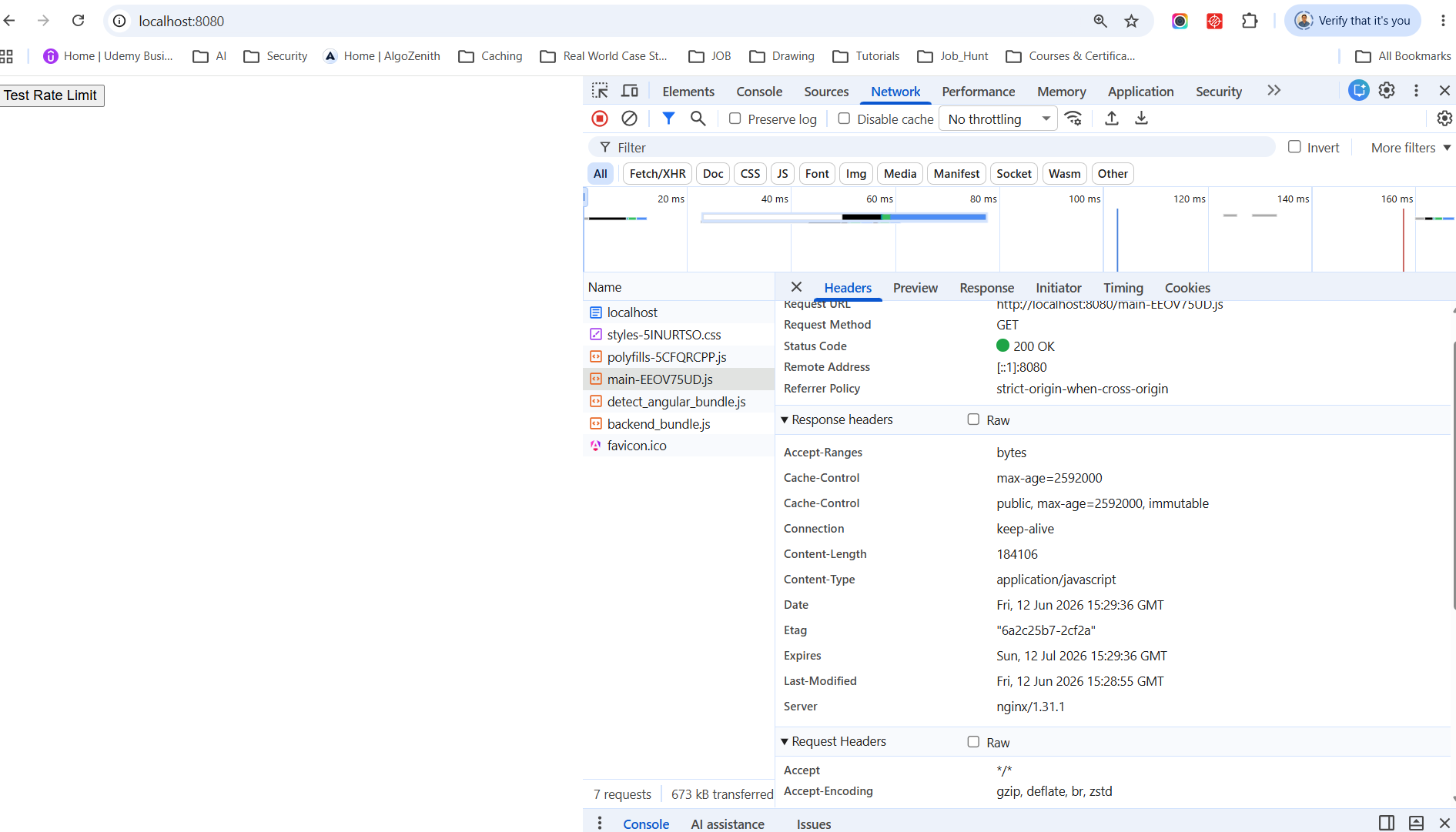Screen dimensions: 1456x832
Task: Open the Extensions puzzle icon
Action: point(1250,21)
